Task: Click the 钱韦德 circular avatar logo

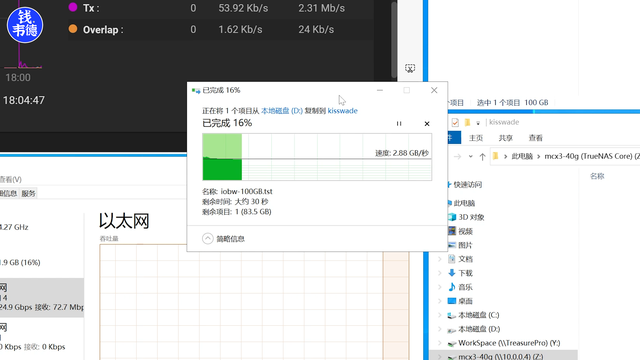Action: coord(25,25)
